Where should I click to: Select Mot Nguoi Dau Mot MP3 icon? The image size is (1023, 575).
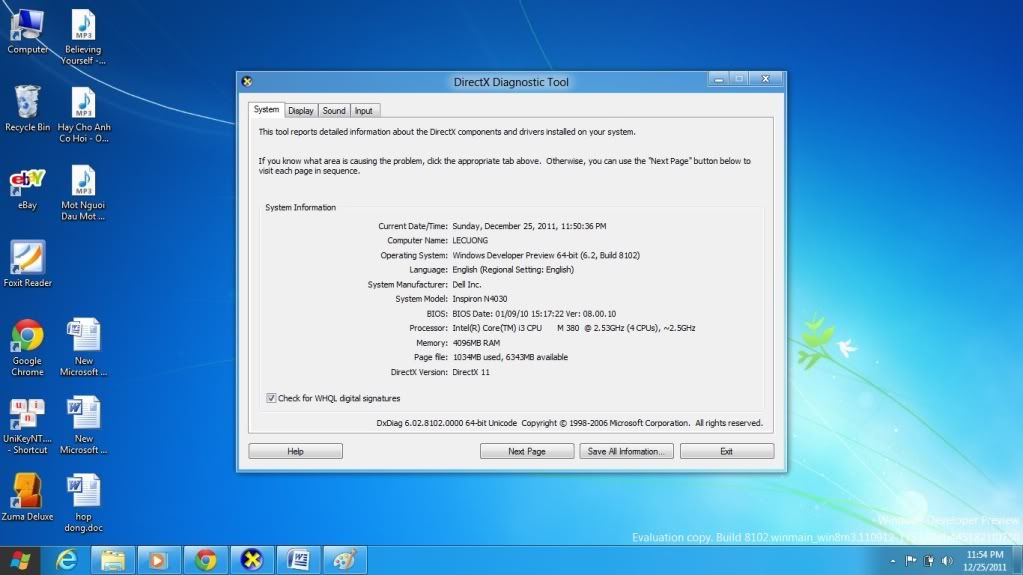click(83, 193)
